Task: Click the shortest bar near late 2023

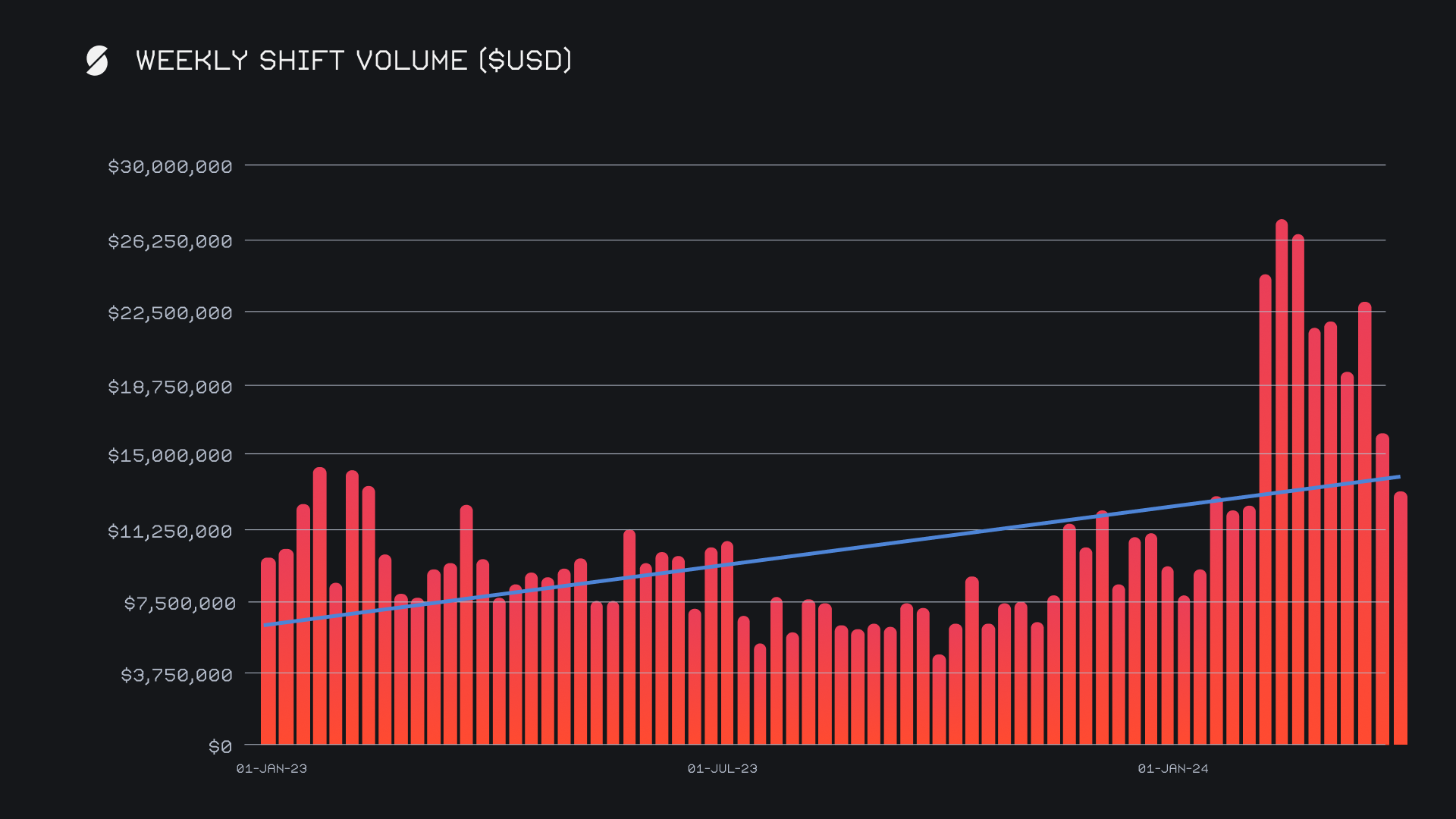Action: 939,701
